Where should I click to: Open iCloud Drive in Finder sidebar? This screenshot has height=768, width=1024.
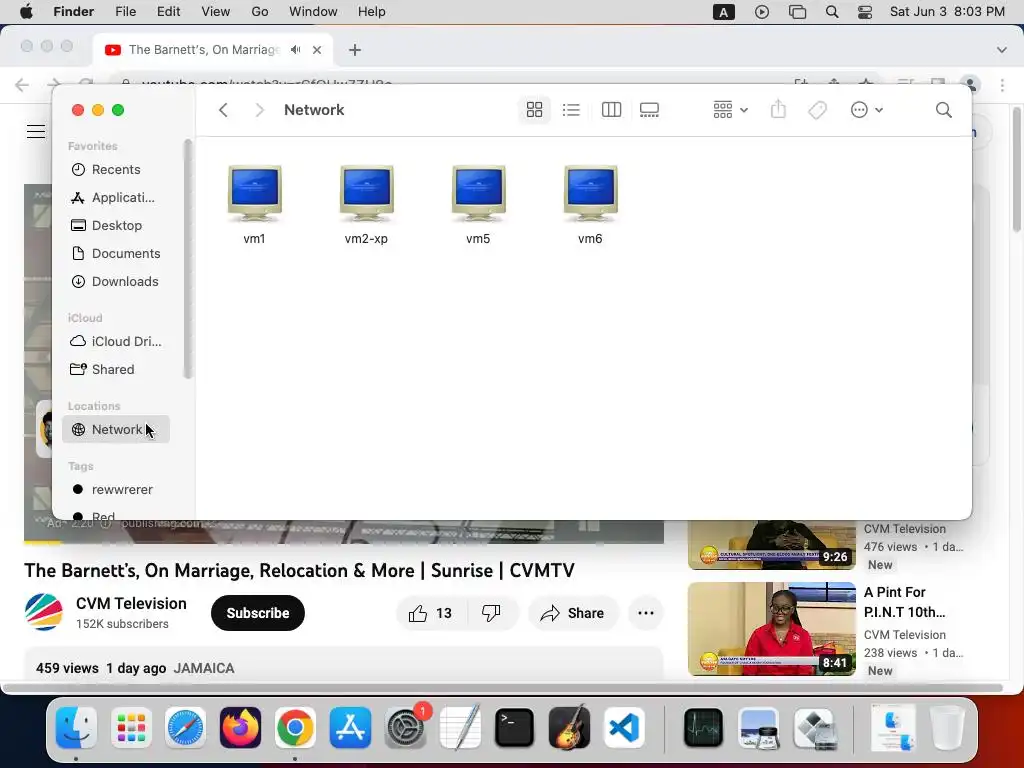pos(116,342)
